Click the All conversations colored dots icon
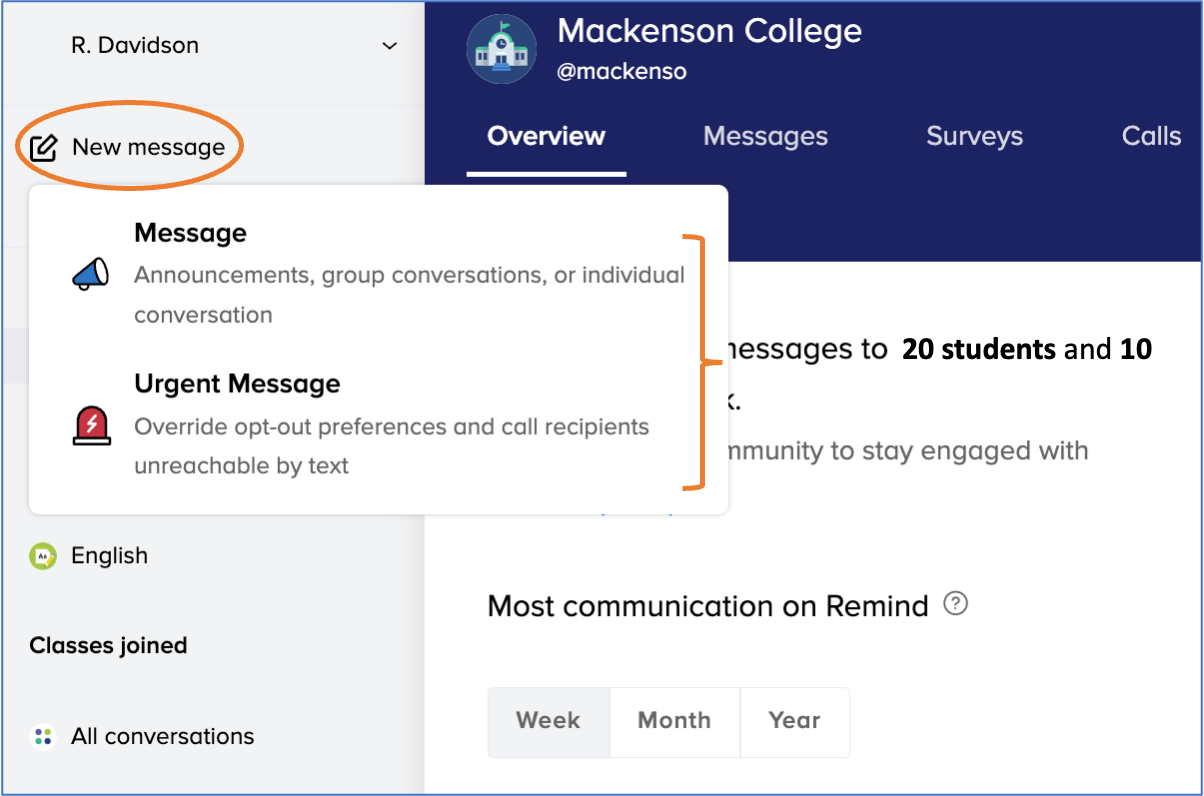This screenshot has width=1204, height=796. (x=42, y=737)
